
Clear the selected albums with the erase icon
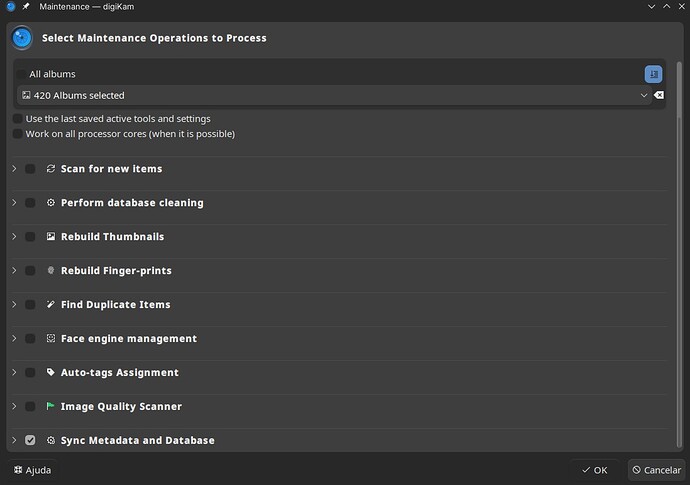(x=659, y=95)
